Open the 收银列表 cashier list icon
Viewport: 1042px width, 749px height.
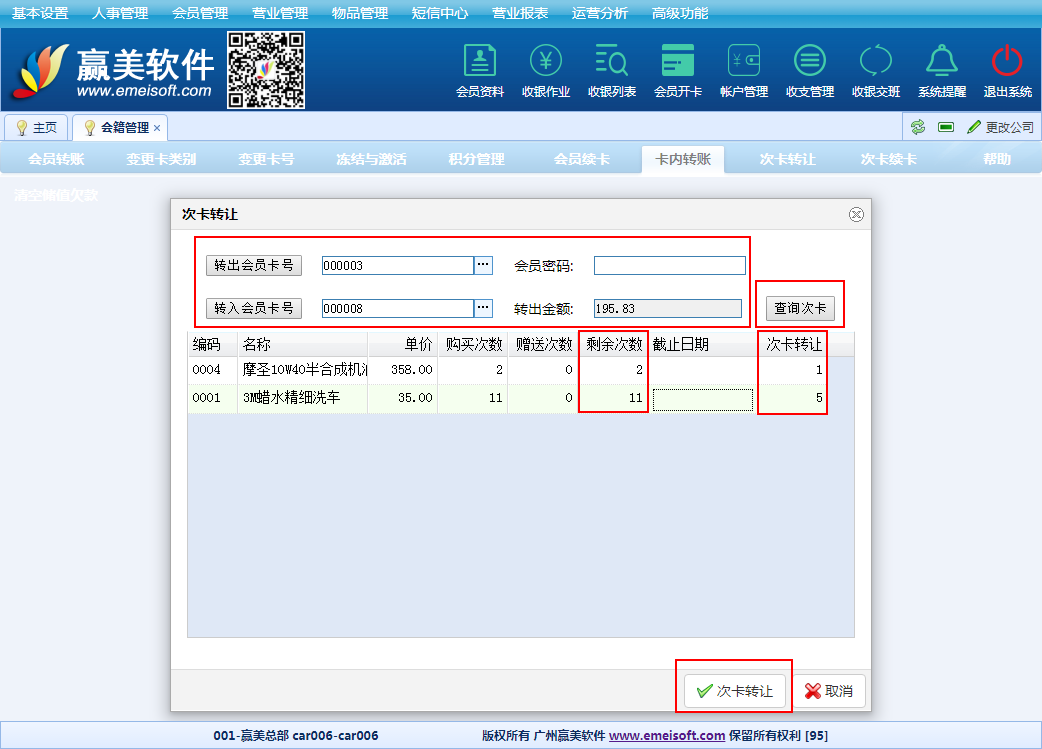tap(612, 62)
